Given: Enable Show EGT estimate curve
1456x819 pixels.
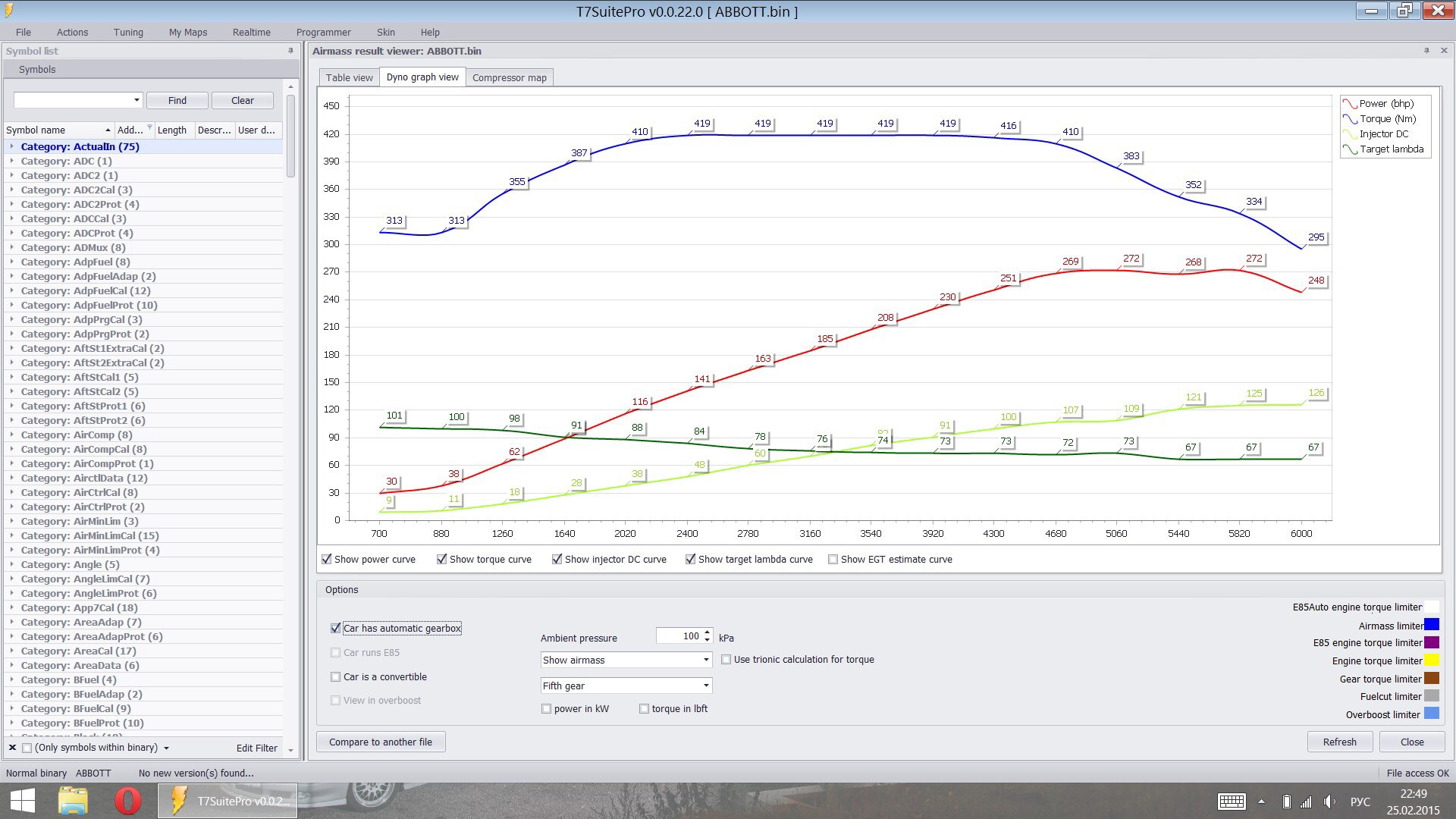Looking at the screenshot, I should tap(833, 560).
